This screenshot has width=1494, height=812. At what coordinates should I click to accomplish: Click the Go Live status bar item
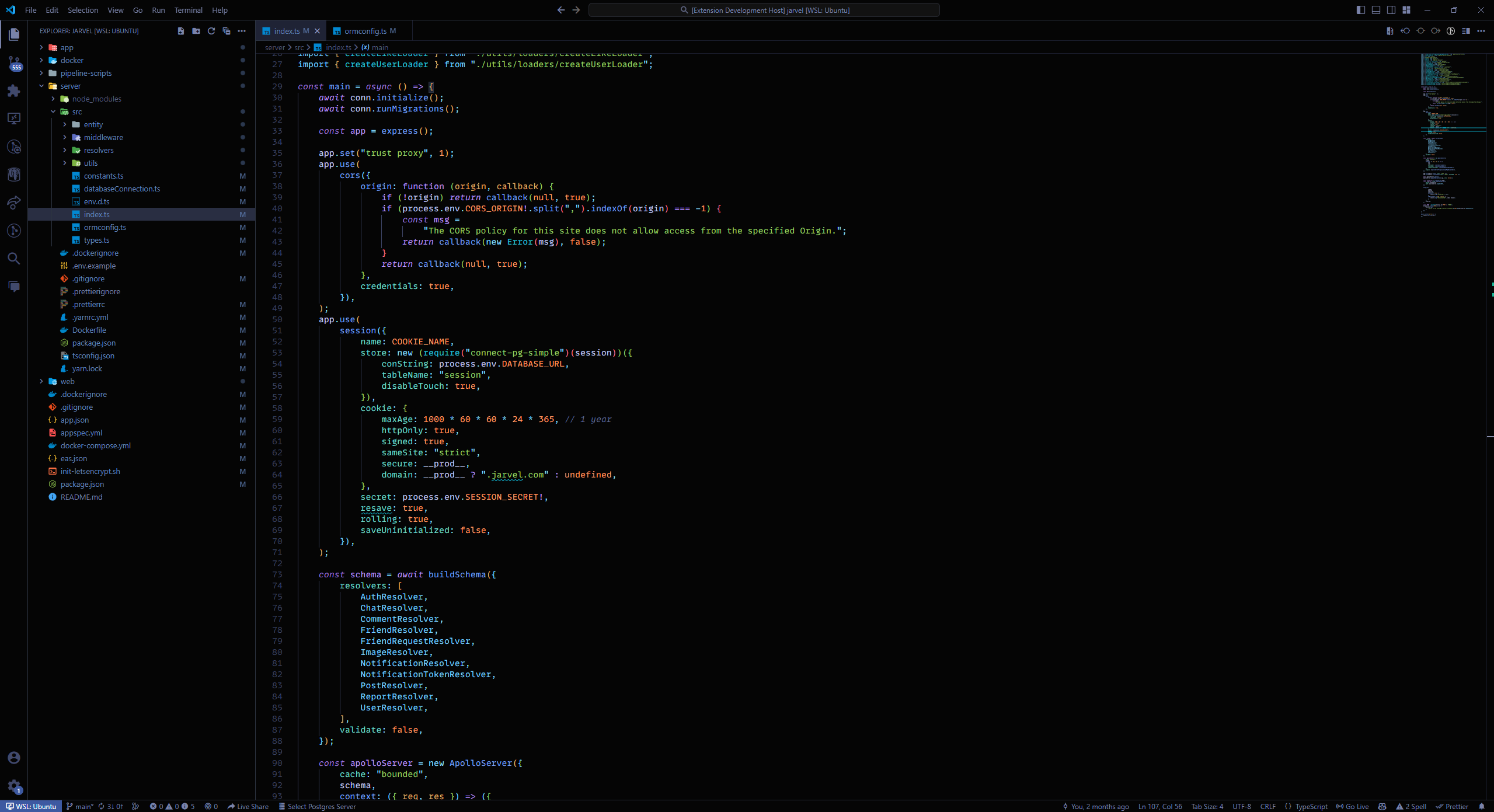[1353, 806]
